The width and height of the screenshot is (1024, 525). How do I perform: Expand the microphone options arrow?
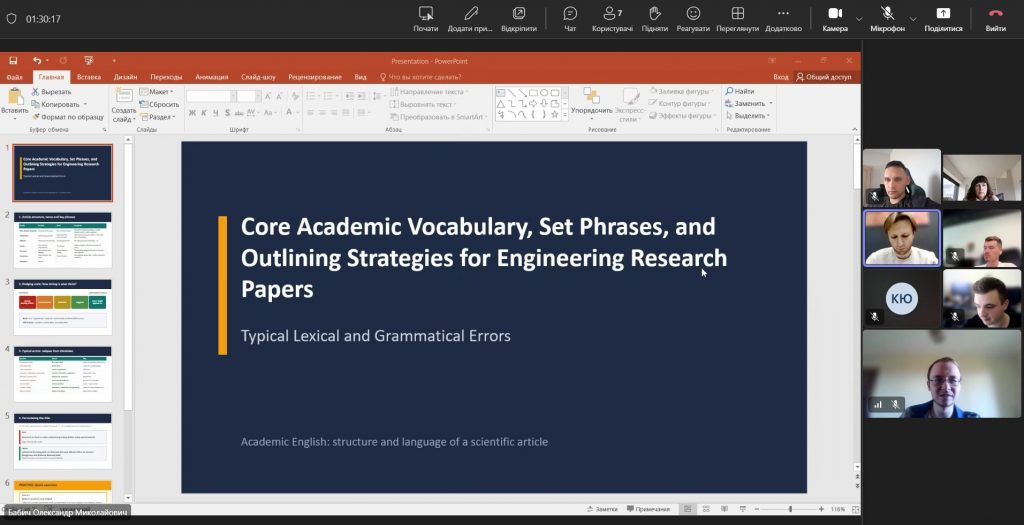(x=913, y=19)
